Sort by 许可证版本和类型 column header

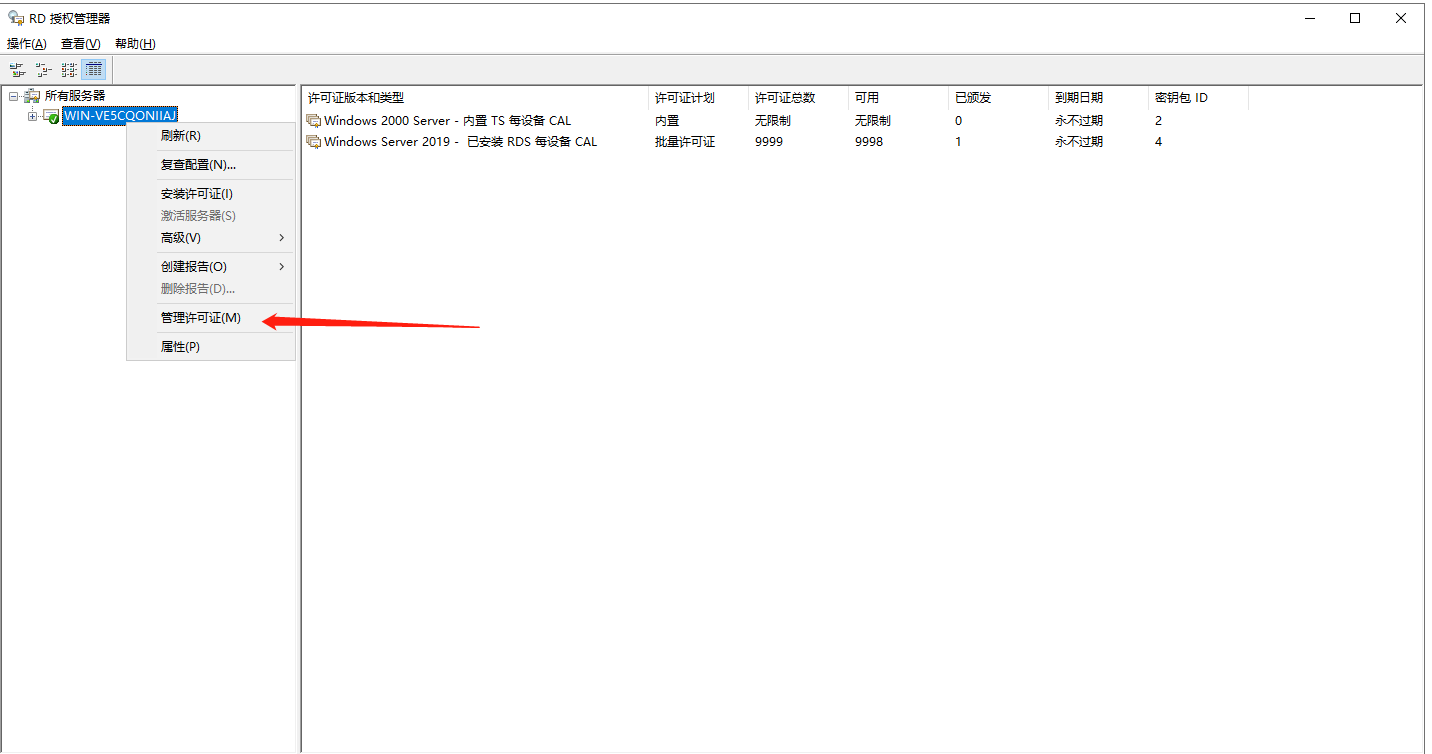(475, 98)
